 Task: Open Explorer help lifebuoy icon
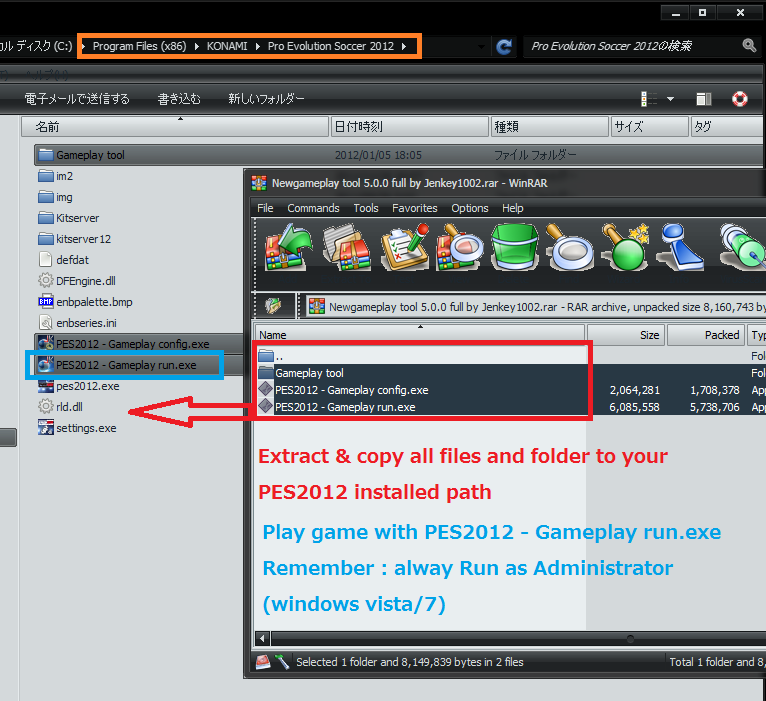740,99
